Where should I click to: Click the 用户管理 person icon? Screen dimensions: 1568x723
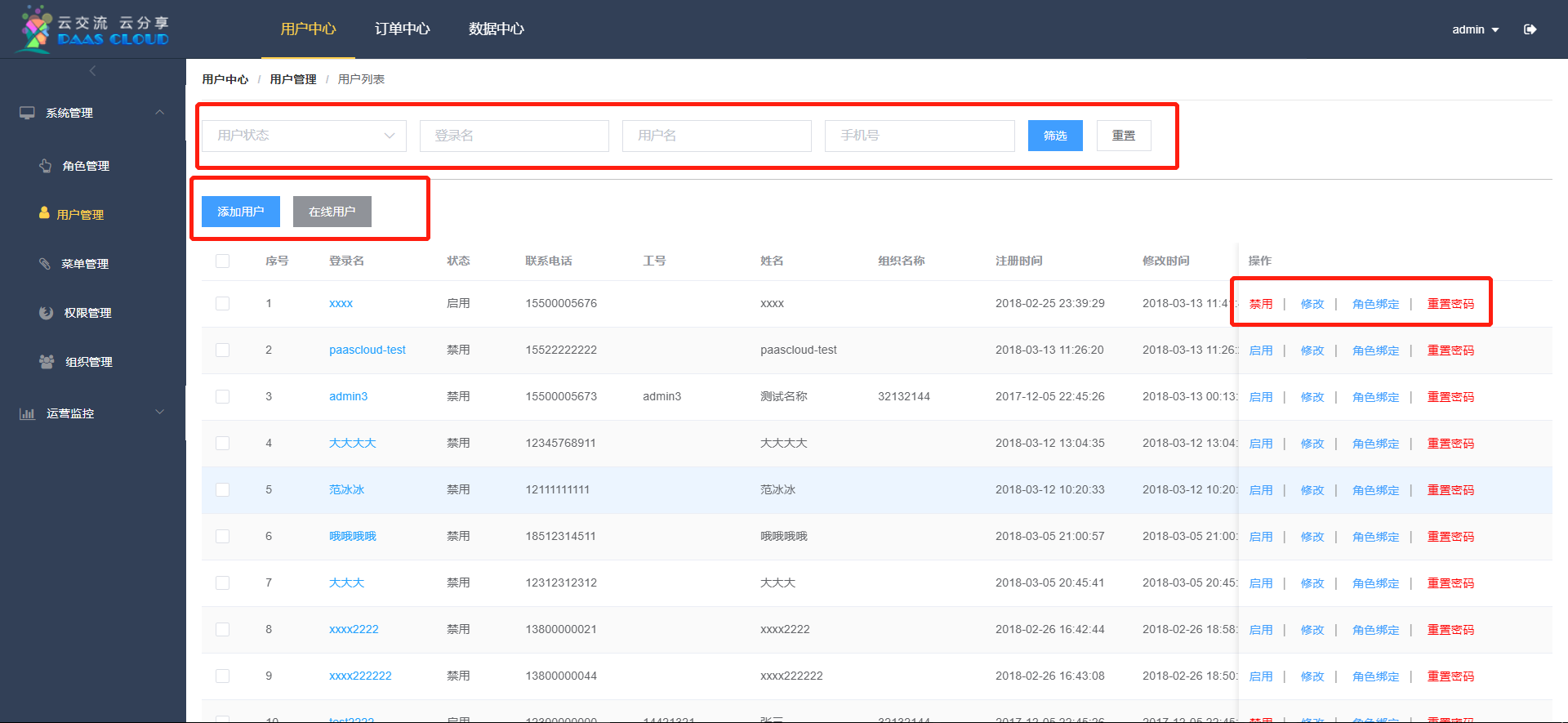(x=44, y=213)
